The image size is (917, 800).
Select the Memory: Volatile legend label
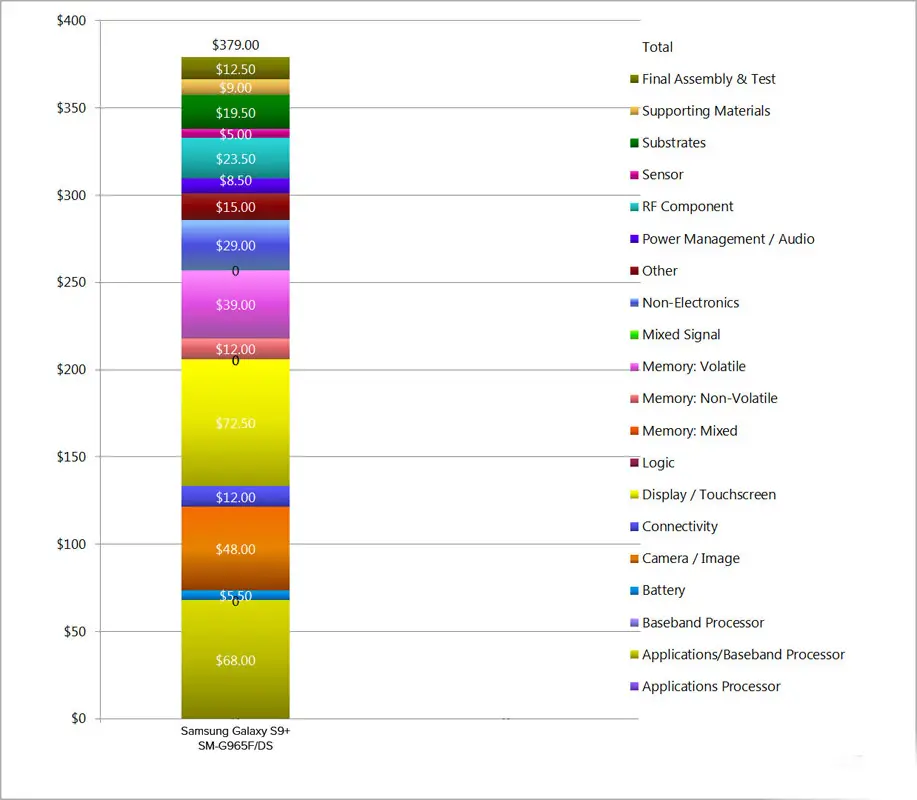(694, 367)
